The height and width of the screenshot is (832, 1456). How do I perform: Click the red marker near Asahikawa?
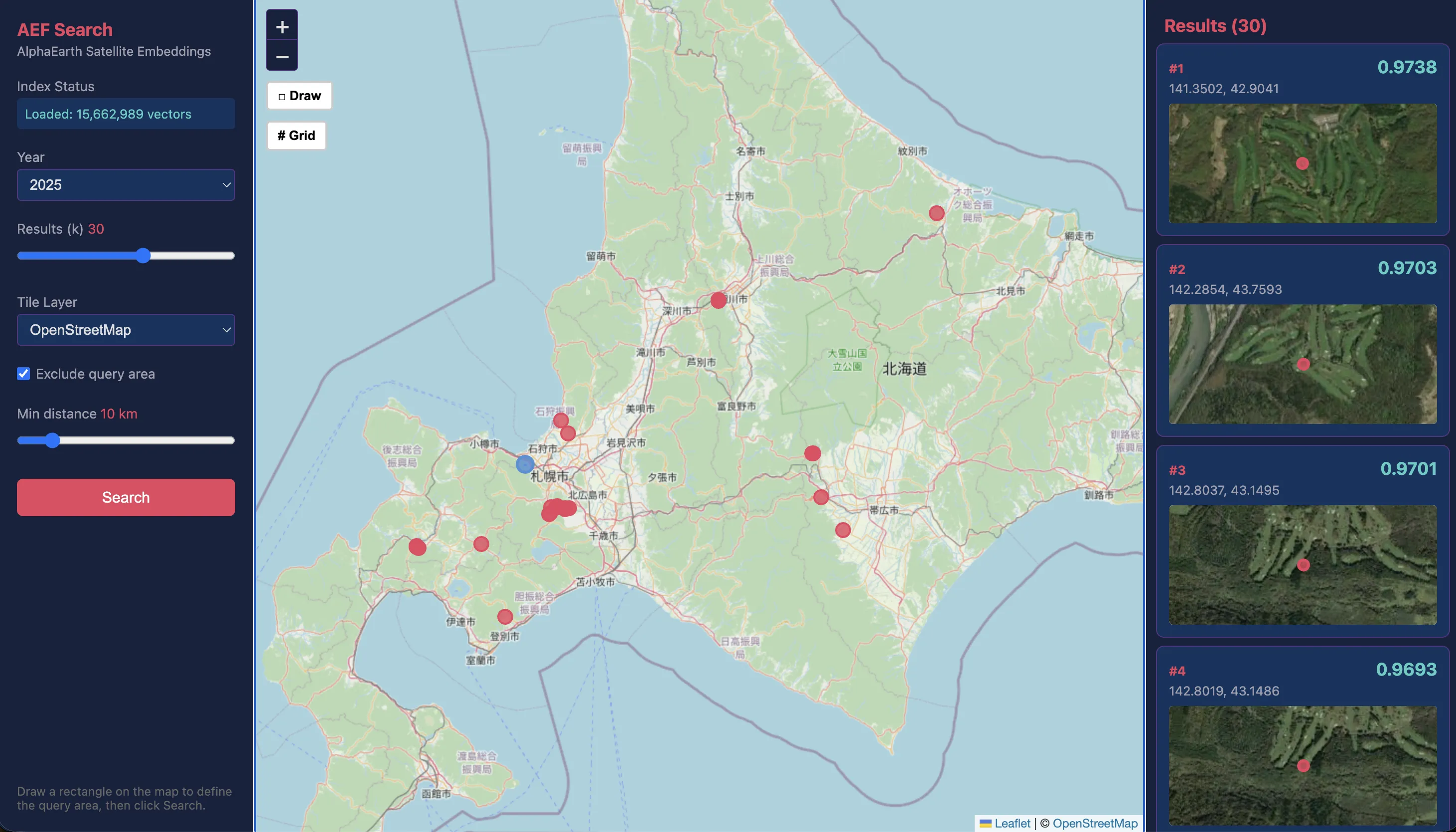pyautogui.click(x=718, y=300)
